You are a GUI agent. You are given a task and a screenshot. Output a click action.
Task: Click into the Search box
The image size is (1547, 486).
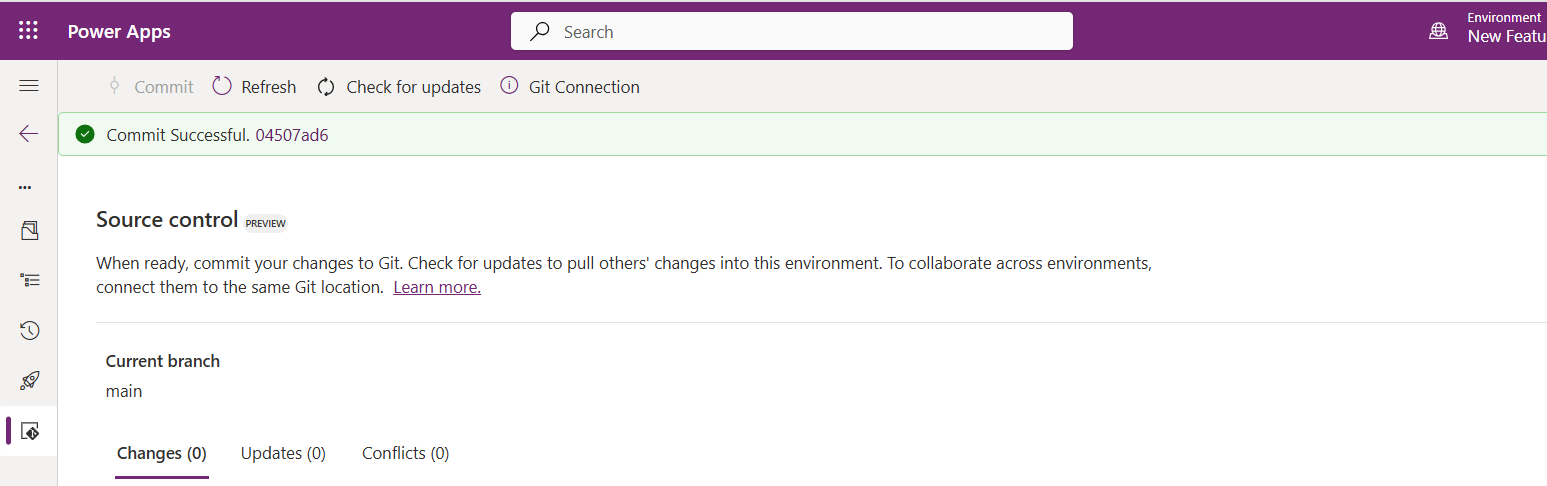(x=792, y=31)
